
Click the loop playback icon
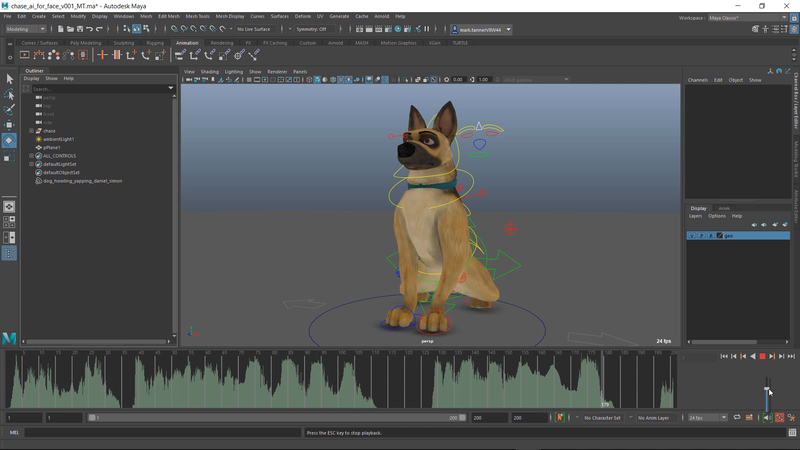click(737, 417)
